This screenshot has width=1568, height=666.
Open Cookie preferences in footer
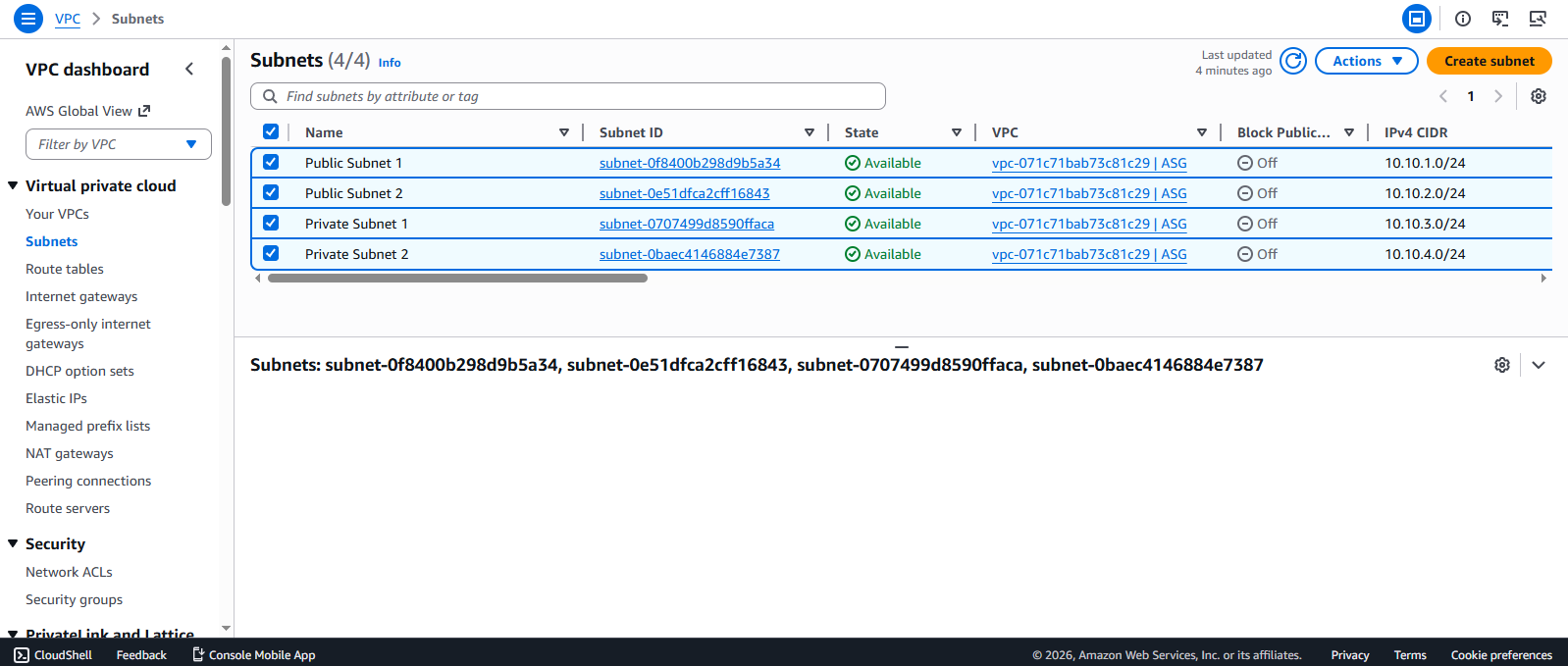click(1501, 655)
